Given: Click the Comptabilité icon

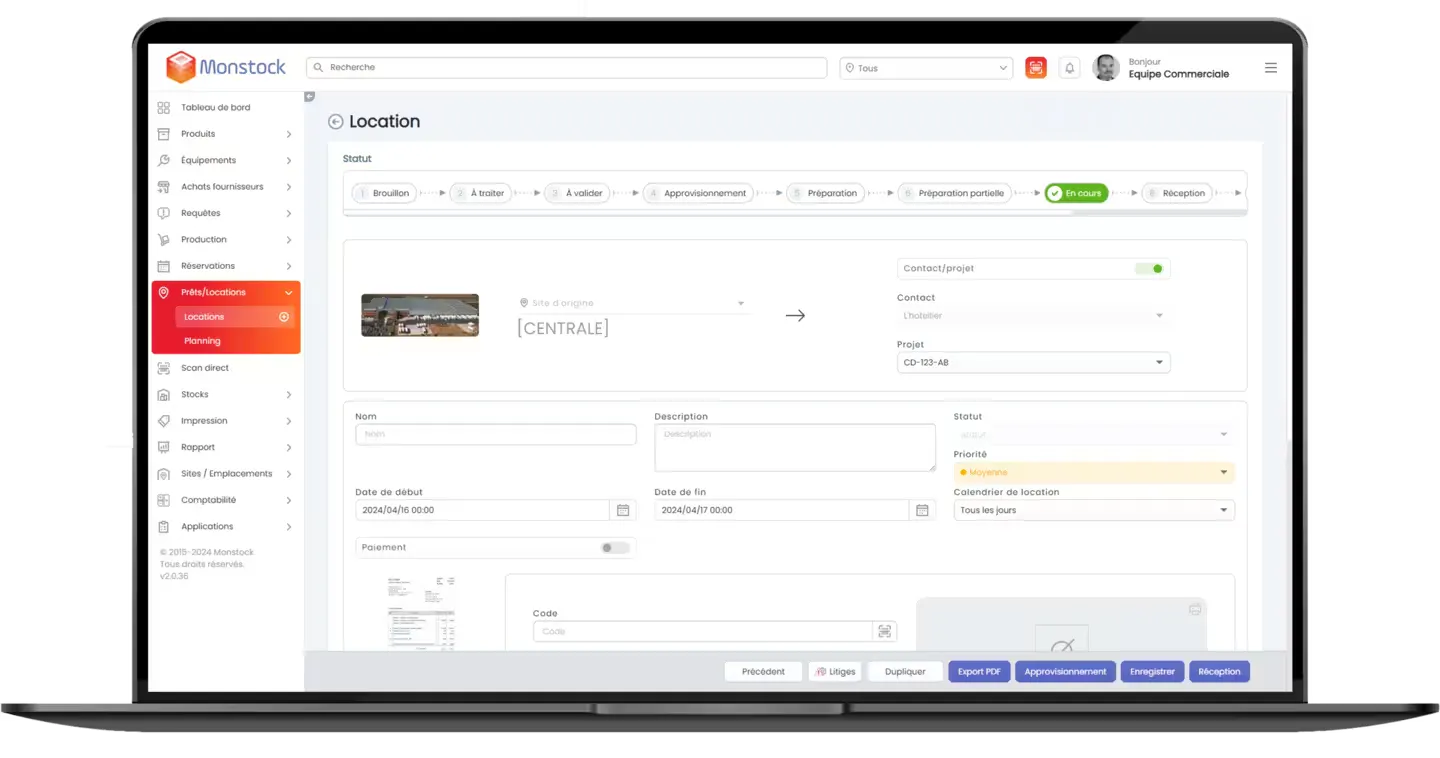Looking at the screenshot, I should (164, 500).
